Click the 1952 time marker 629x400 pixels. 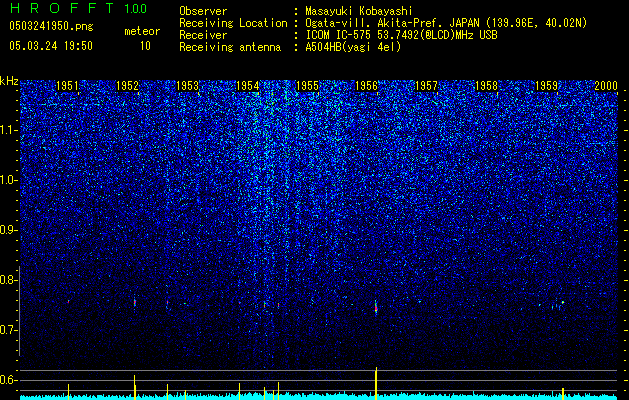coord(127,85)
